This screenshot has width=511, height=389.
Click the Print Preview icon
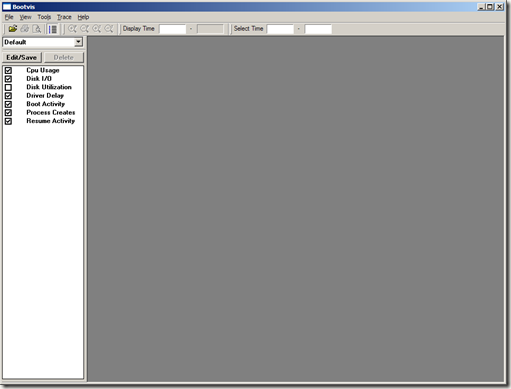click(37, 29)
